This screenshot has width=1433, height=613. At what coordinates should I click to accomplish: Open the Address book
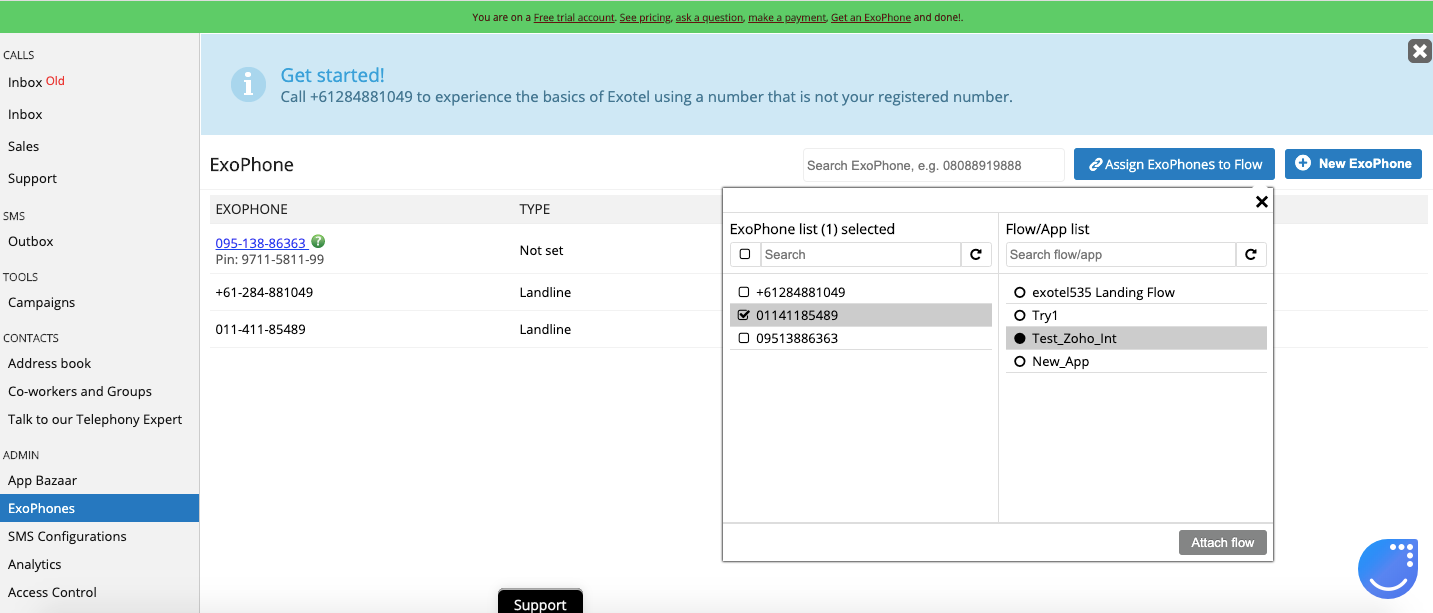(x=49, y=363)
